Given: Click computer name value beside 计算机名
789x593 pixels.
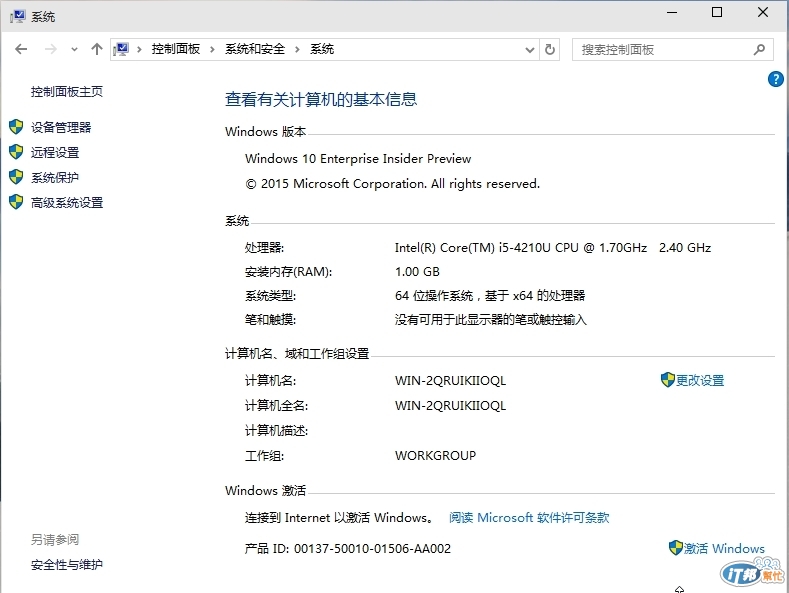Looking at the screenshot, I should [450, 381].
